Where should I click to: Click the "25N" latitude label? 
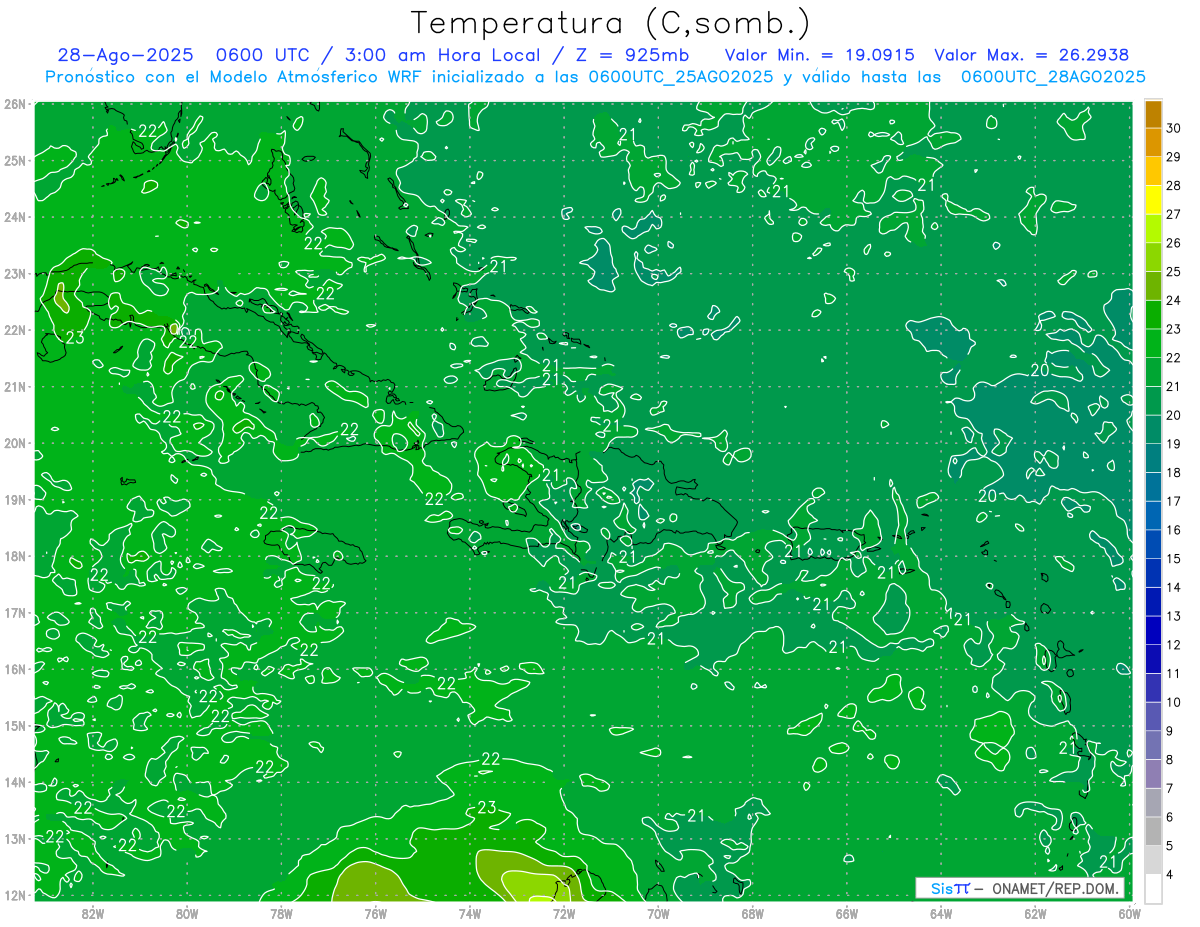point(15,160)
